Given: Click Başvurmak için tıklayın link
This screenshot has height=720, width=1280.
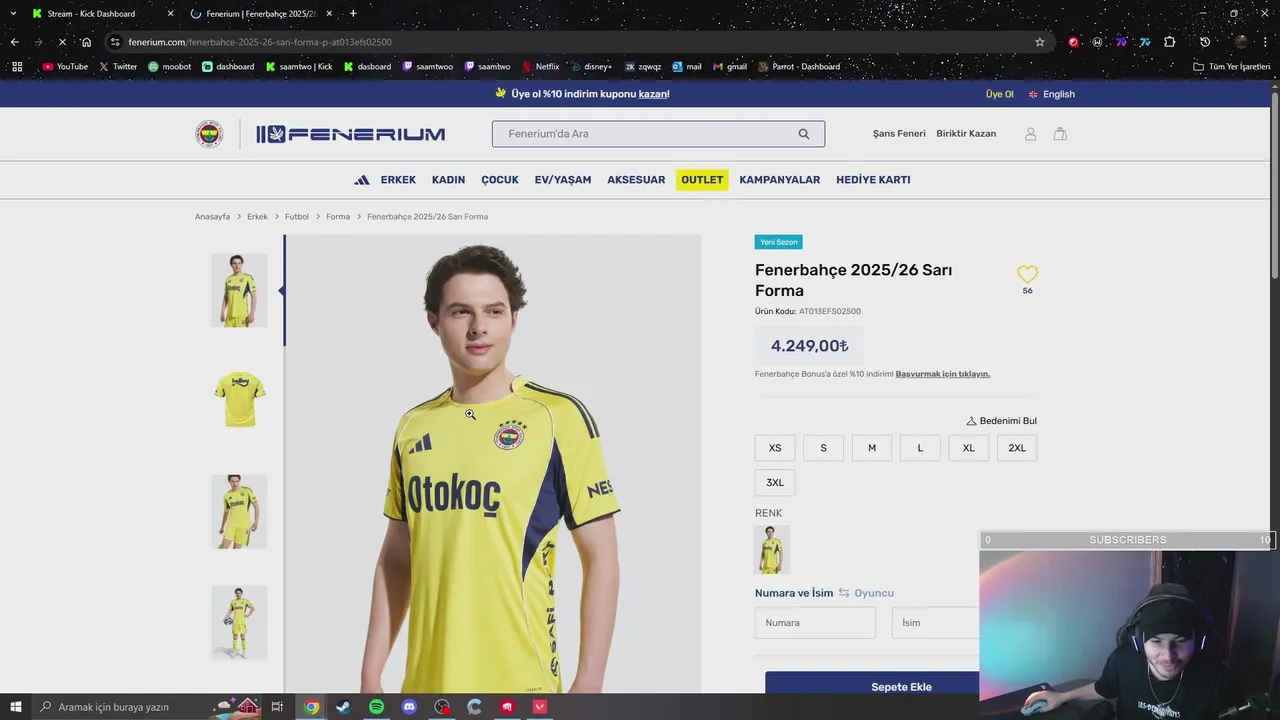Looking at the screenshot, I should click(x=943, y=374).
